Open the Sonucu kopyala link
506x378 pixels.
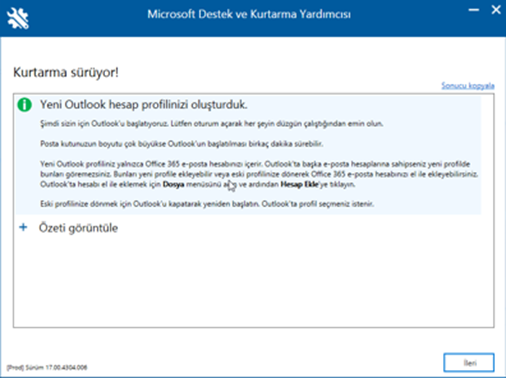tap(468, 86)
